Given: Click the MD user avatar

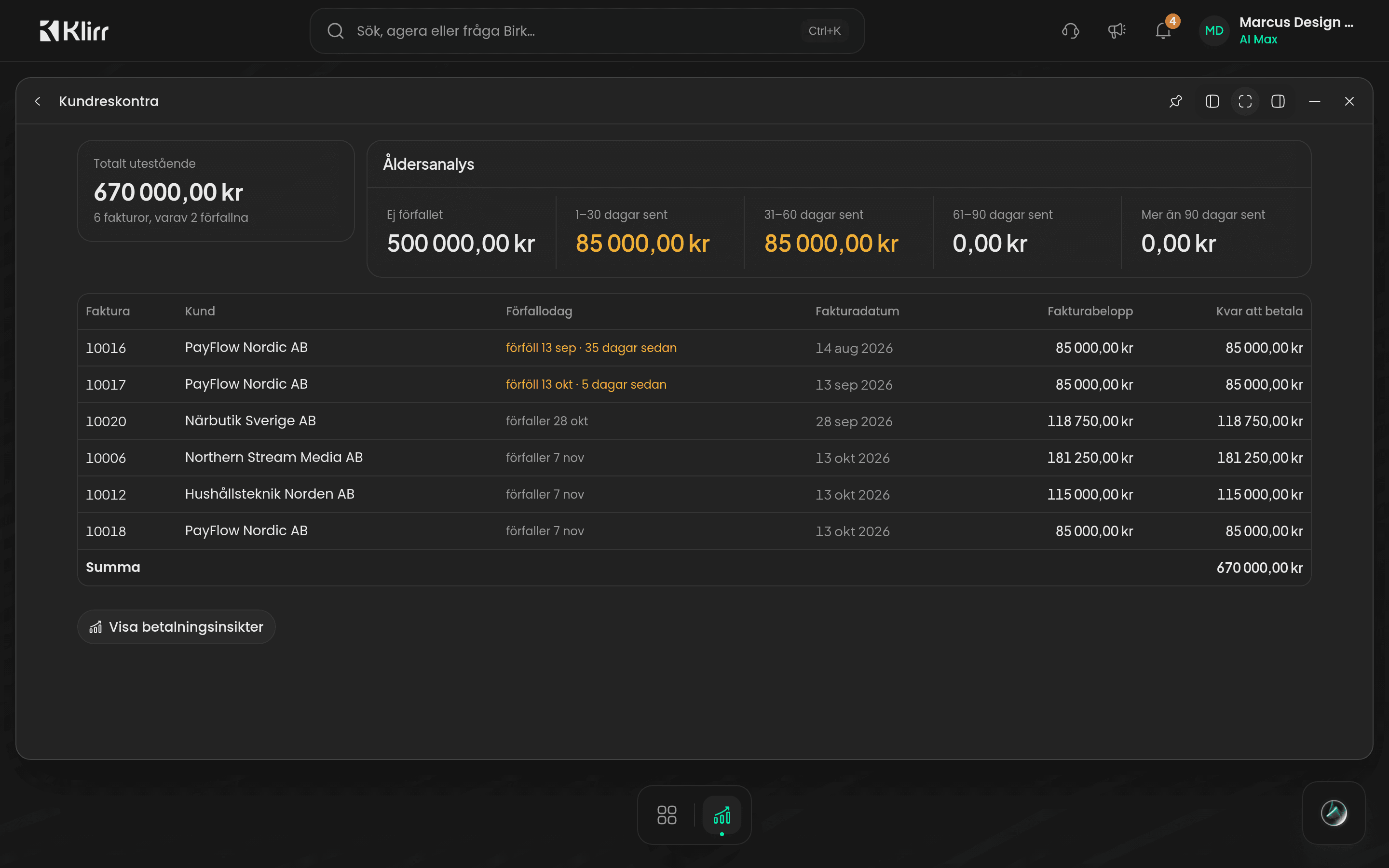Looking at the screenshot, I should pos(1214,31).
